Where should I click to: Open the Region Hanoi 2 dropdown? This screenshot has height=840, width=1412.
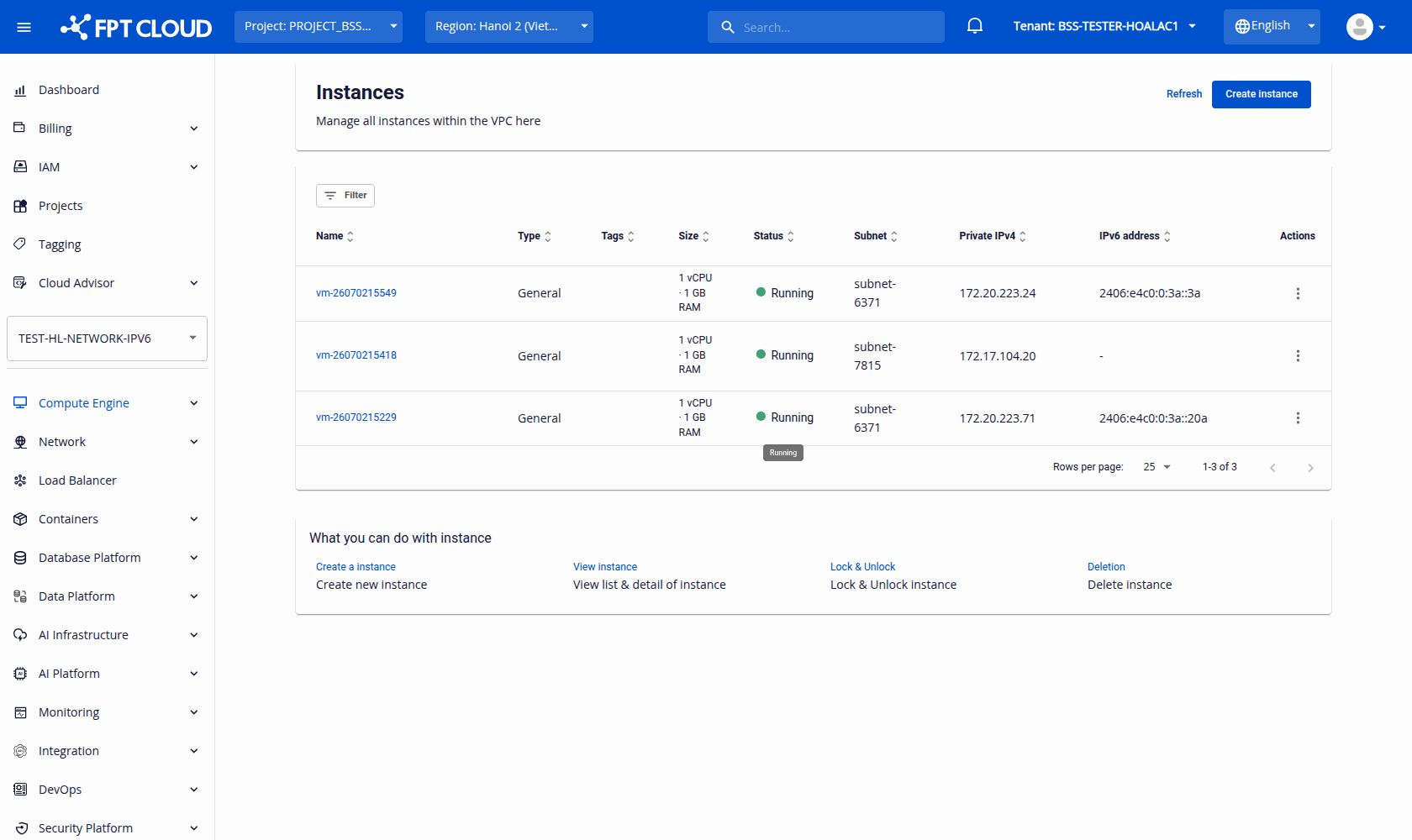509,27
